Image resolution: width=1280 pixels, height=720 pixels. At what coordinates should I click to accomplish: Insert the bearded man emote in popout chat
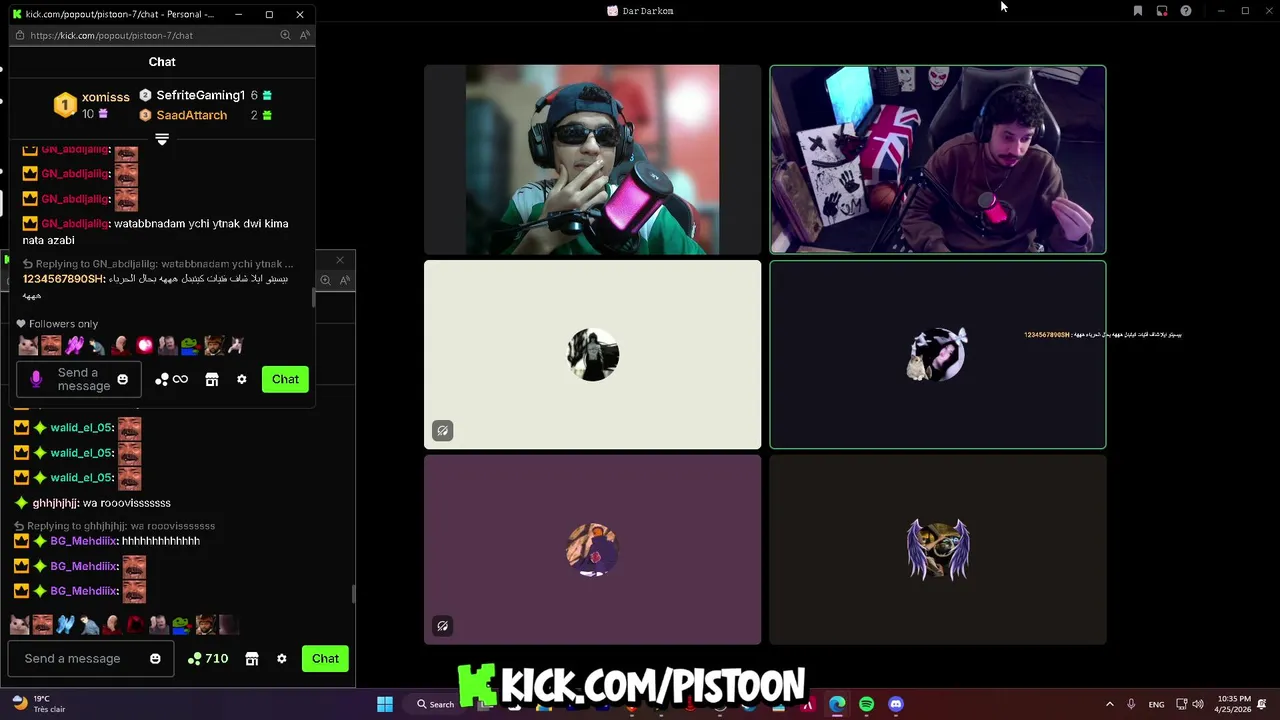coord(213,345)
